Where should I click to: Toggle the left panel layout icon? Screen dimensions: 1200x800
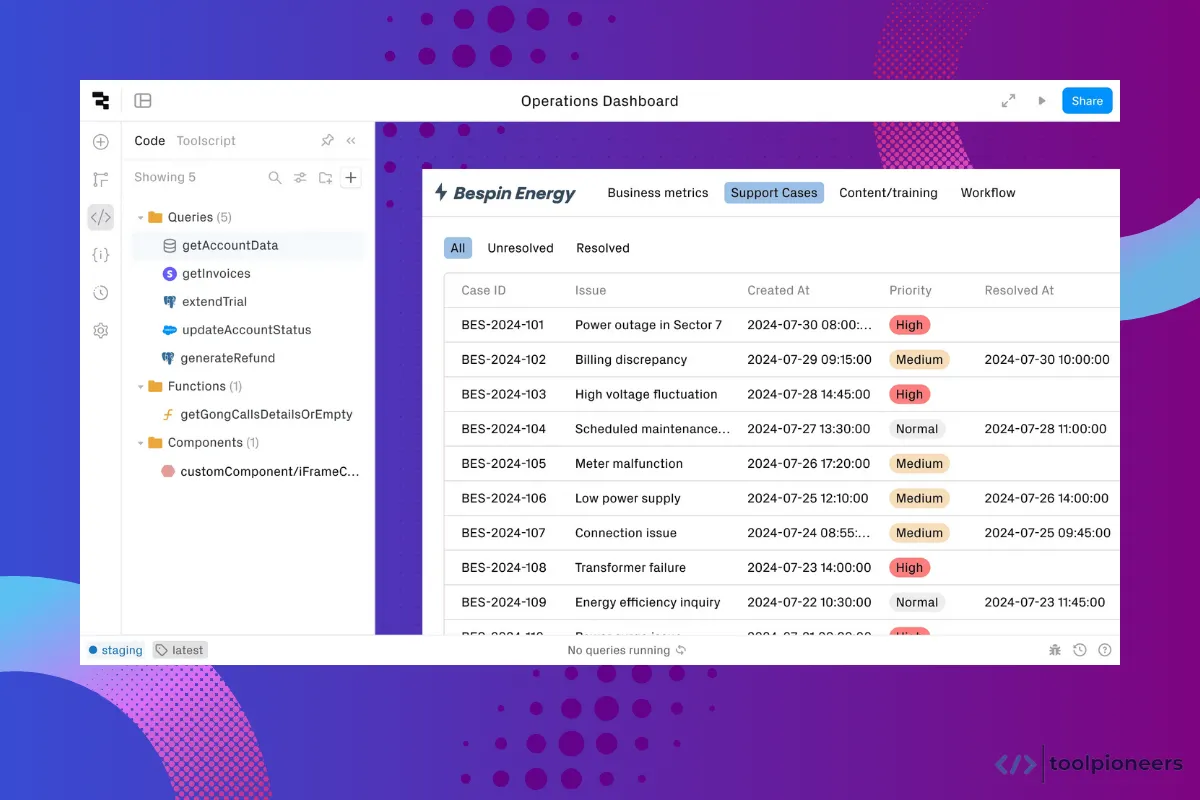point(143,101)
